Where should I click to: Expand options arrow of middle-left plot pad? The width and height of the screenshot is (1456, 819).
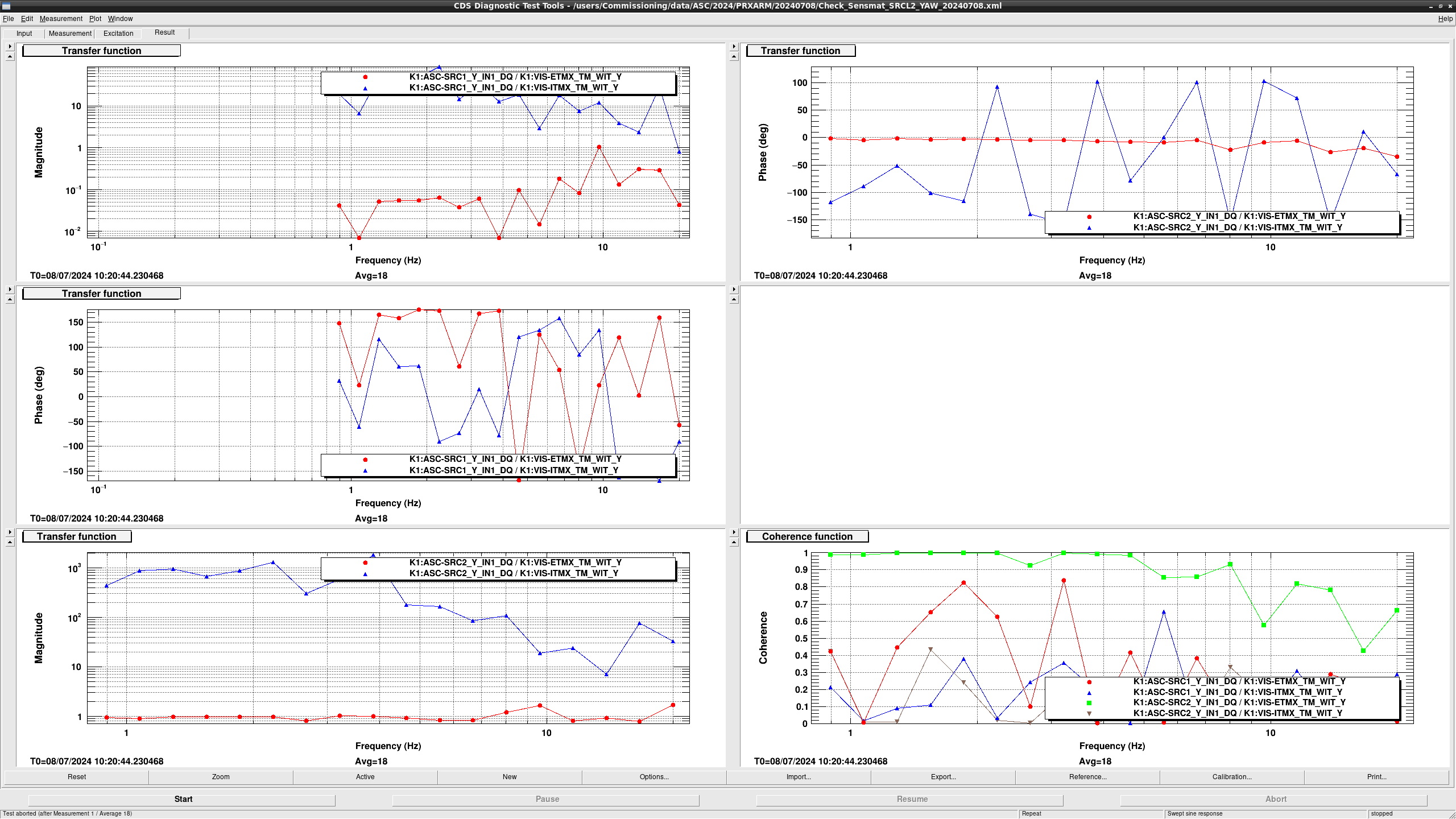(x=10, y=289)
